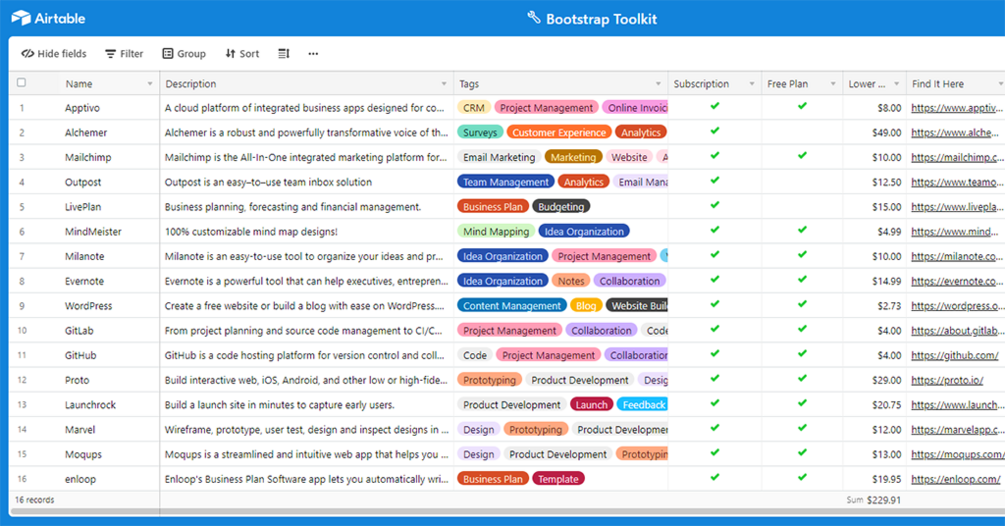Toggle Subscription checkmark for Alchemer
The image size is (1005, 526).
pyautogui.click(x=715, y=131)
